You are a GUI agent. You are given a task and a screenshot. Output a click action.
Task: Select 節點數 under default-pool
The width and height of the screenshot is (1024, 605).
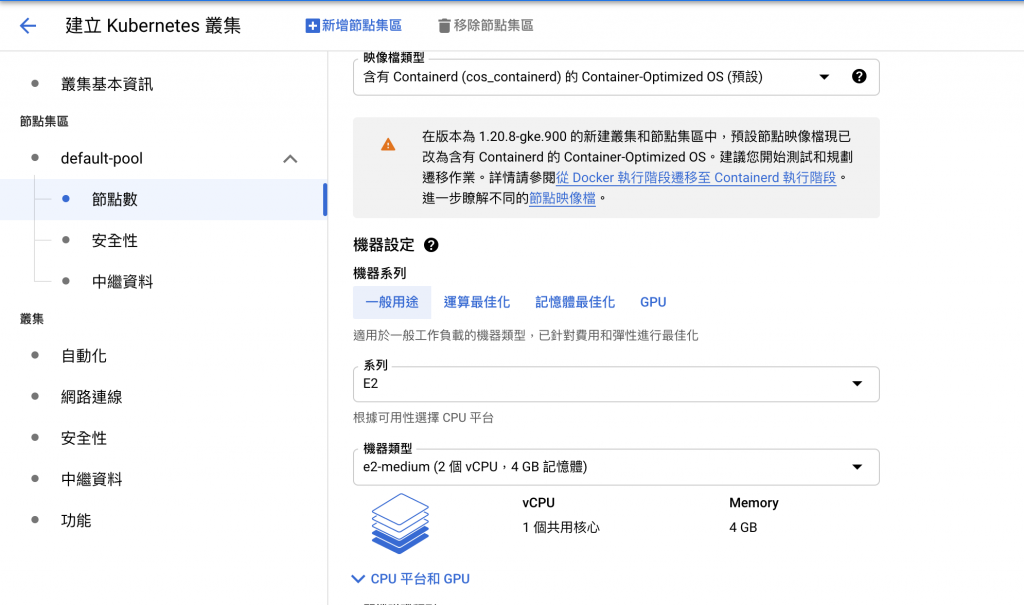[x=163, y=199]
